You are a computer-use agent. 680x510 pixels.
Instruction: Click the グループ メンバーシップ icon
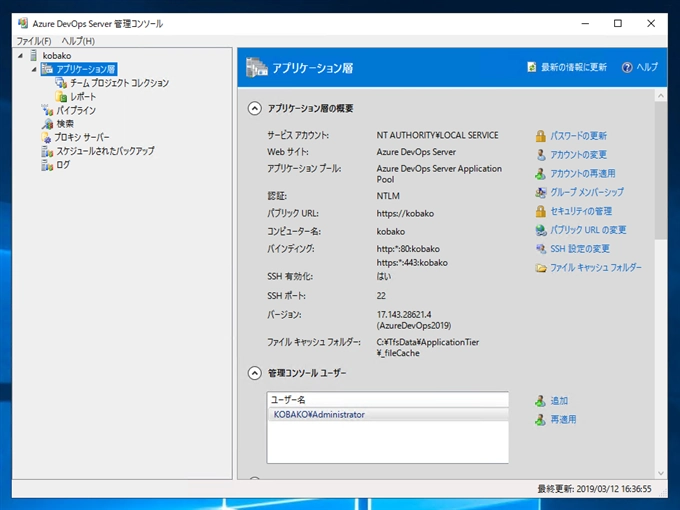pyautogui.click(x=540, y=193)
